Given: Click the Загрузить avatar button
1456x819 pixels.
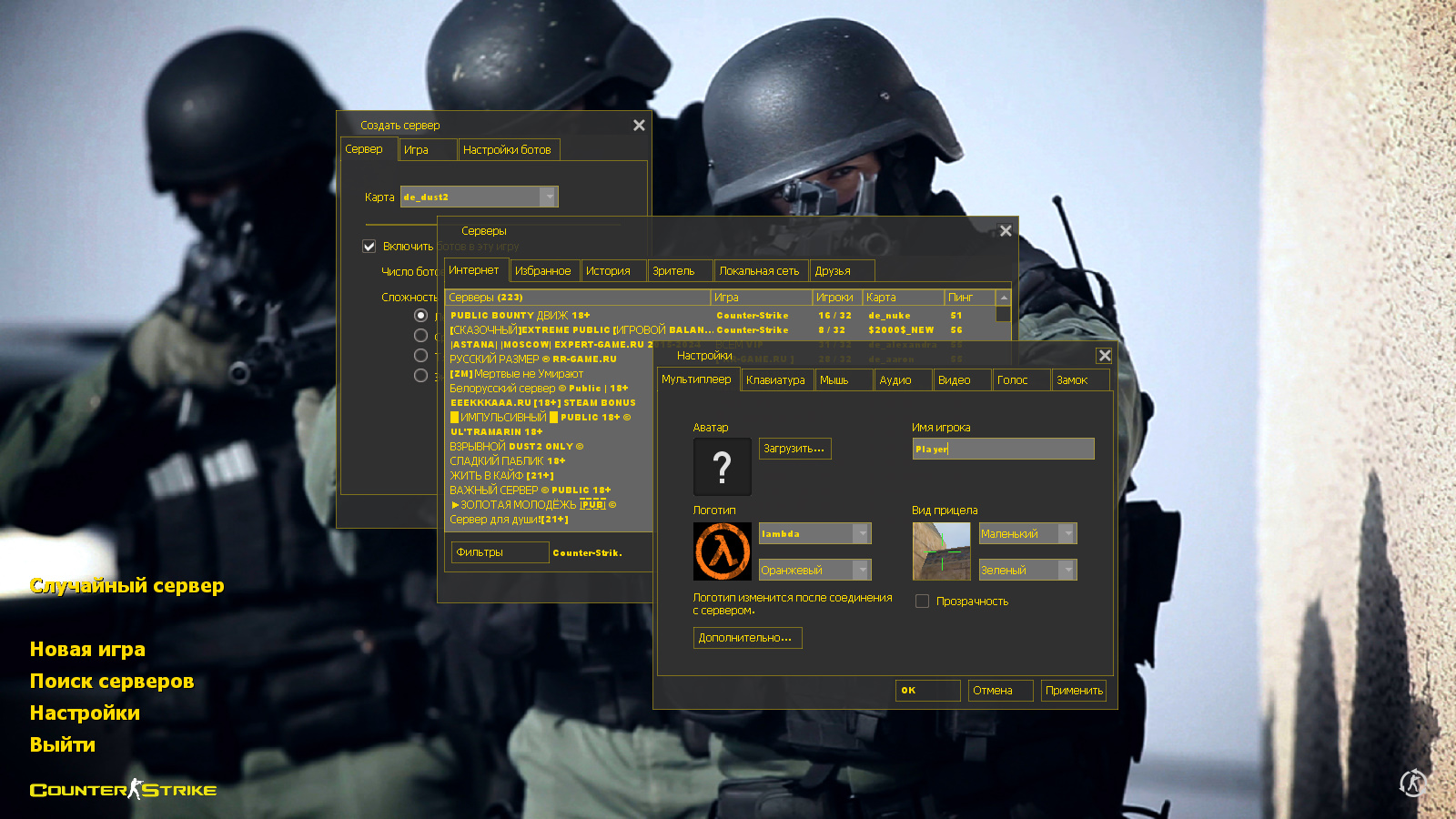Looking at the screenshot, I should pyautogui.click(x=794, y=448).
